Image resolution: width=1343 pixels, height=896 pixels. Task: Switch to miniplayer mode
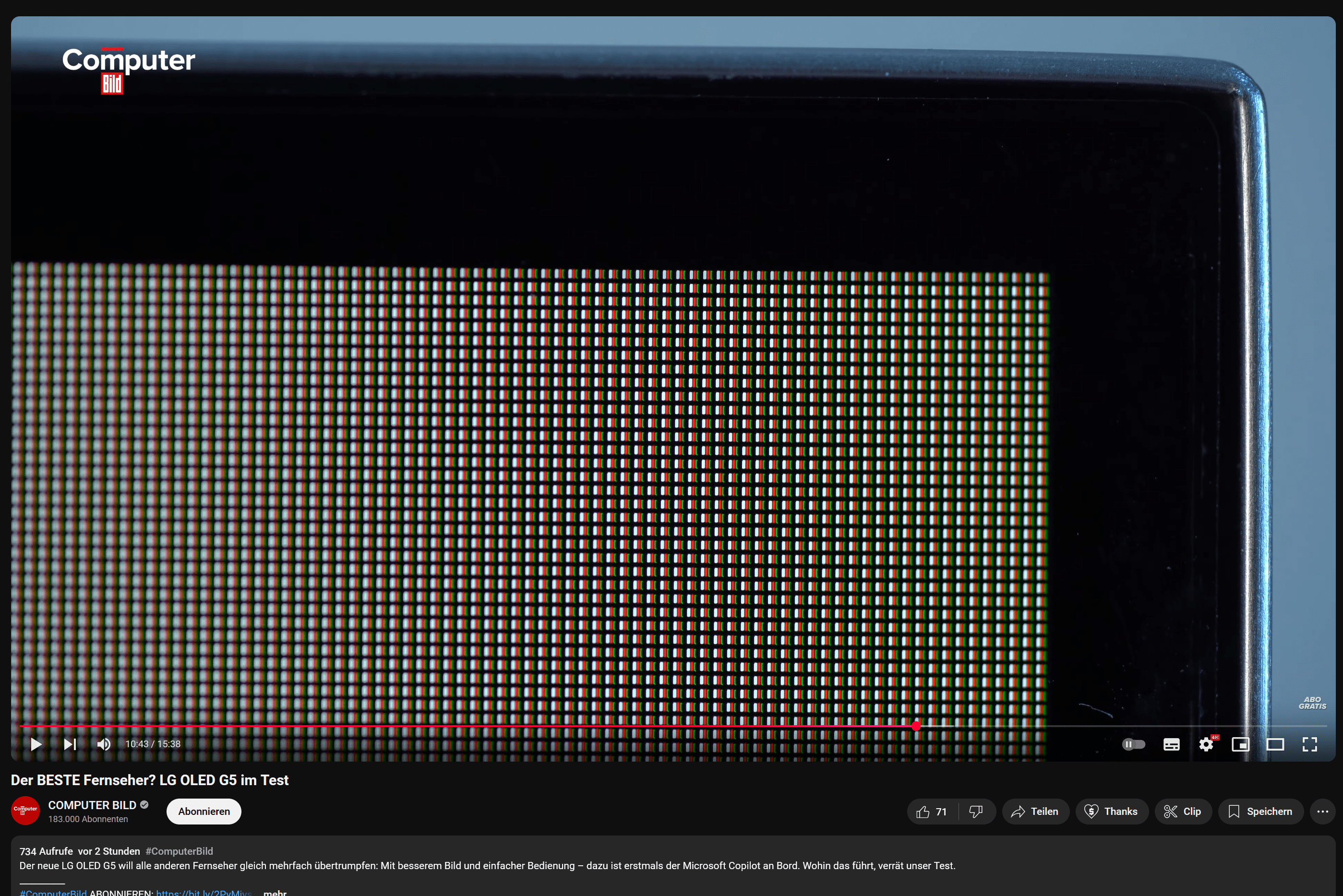[1241, 744]
